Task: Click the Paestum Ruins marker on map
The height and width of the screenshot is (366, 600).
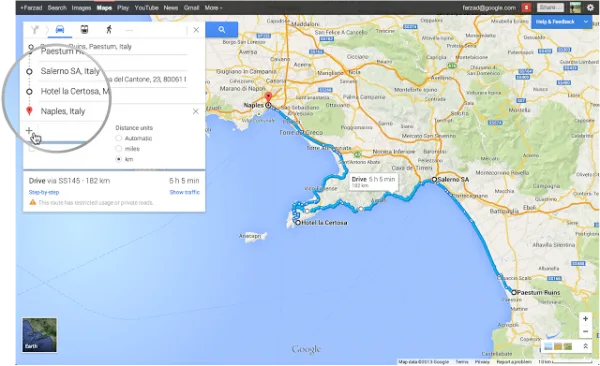Action: click(x=514, y=292)
